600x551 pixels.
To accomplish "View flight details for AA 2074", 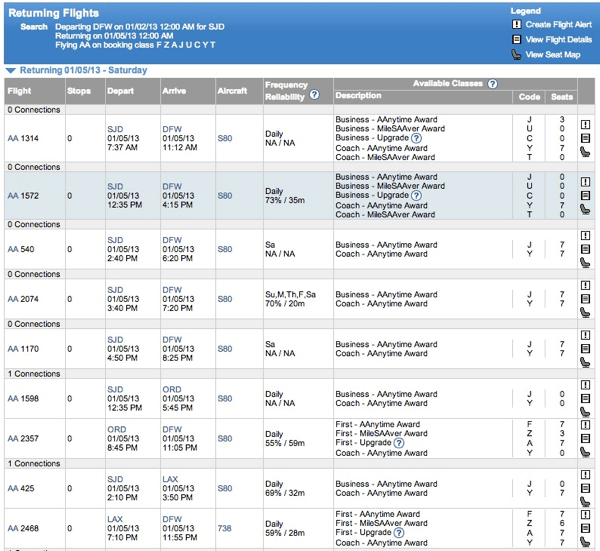I will coord(585,299).
